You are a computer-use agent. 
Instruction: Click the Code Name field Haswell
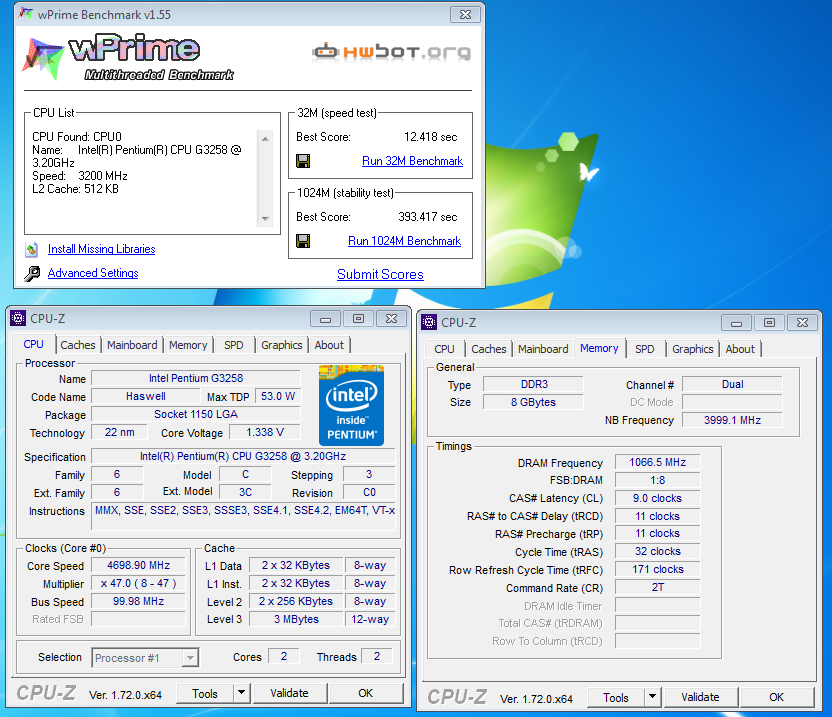click(145, 396)
